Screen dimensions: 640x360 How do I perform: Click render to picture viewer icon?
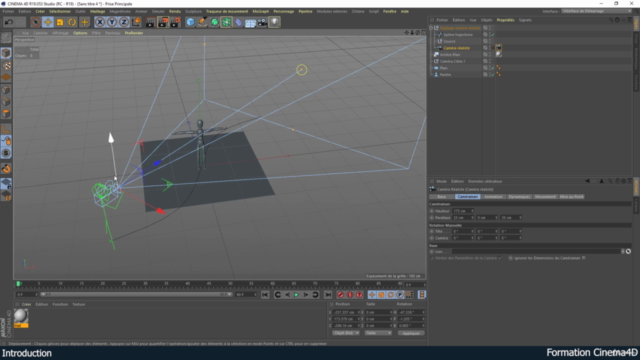[x=163, y=22]
